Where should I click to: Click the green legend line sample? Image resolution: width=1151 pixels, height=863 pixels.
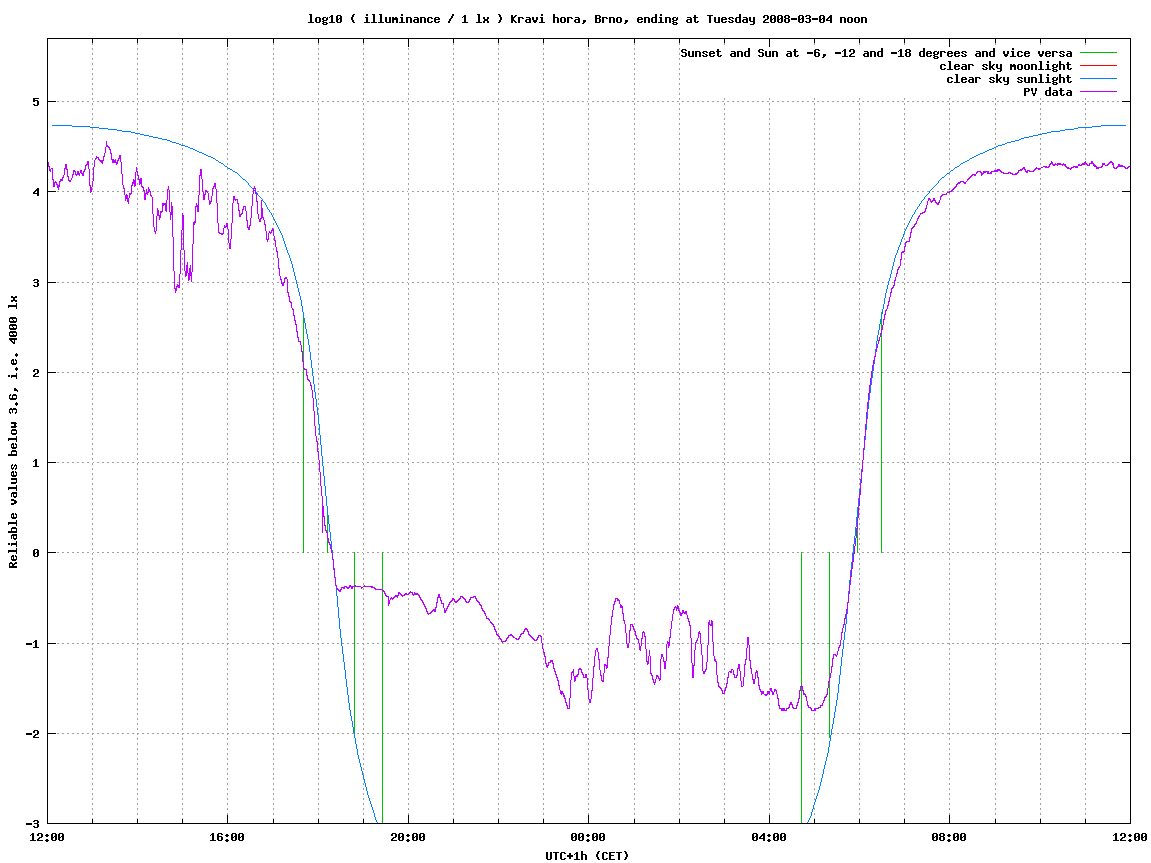point(1098,53)
